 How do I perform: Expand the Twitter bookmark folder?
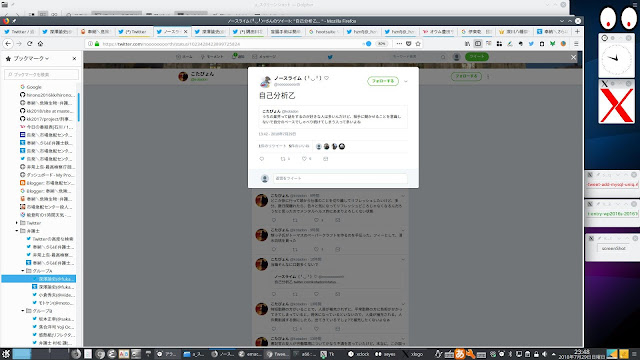pyautogui.click(x=17, y=223)
